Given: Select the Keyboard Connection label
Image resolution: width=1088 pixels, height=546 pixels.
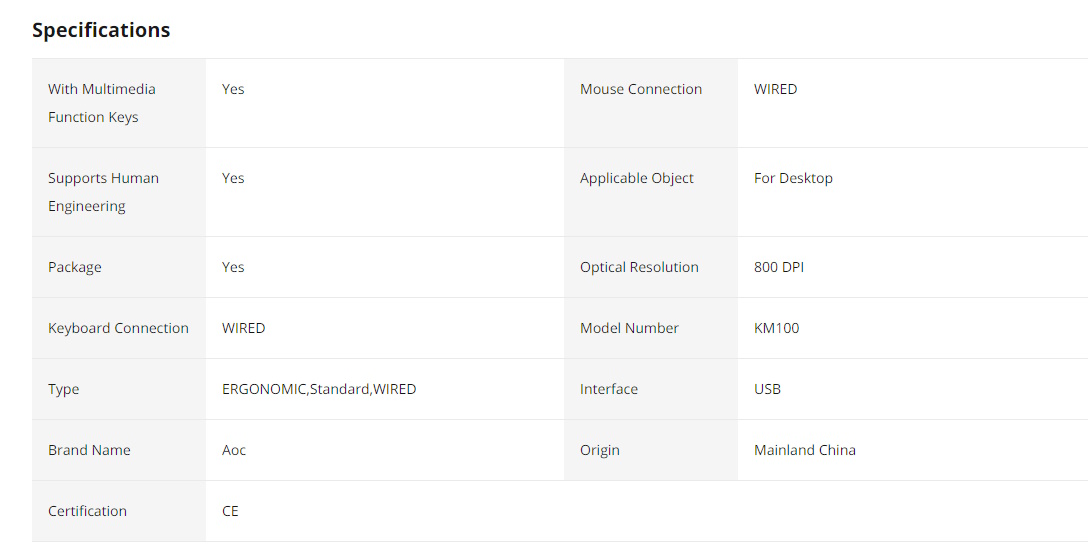Looking at the screenshot, I should tap(118, 328).
